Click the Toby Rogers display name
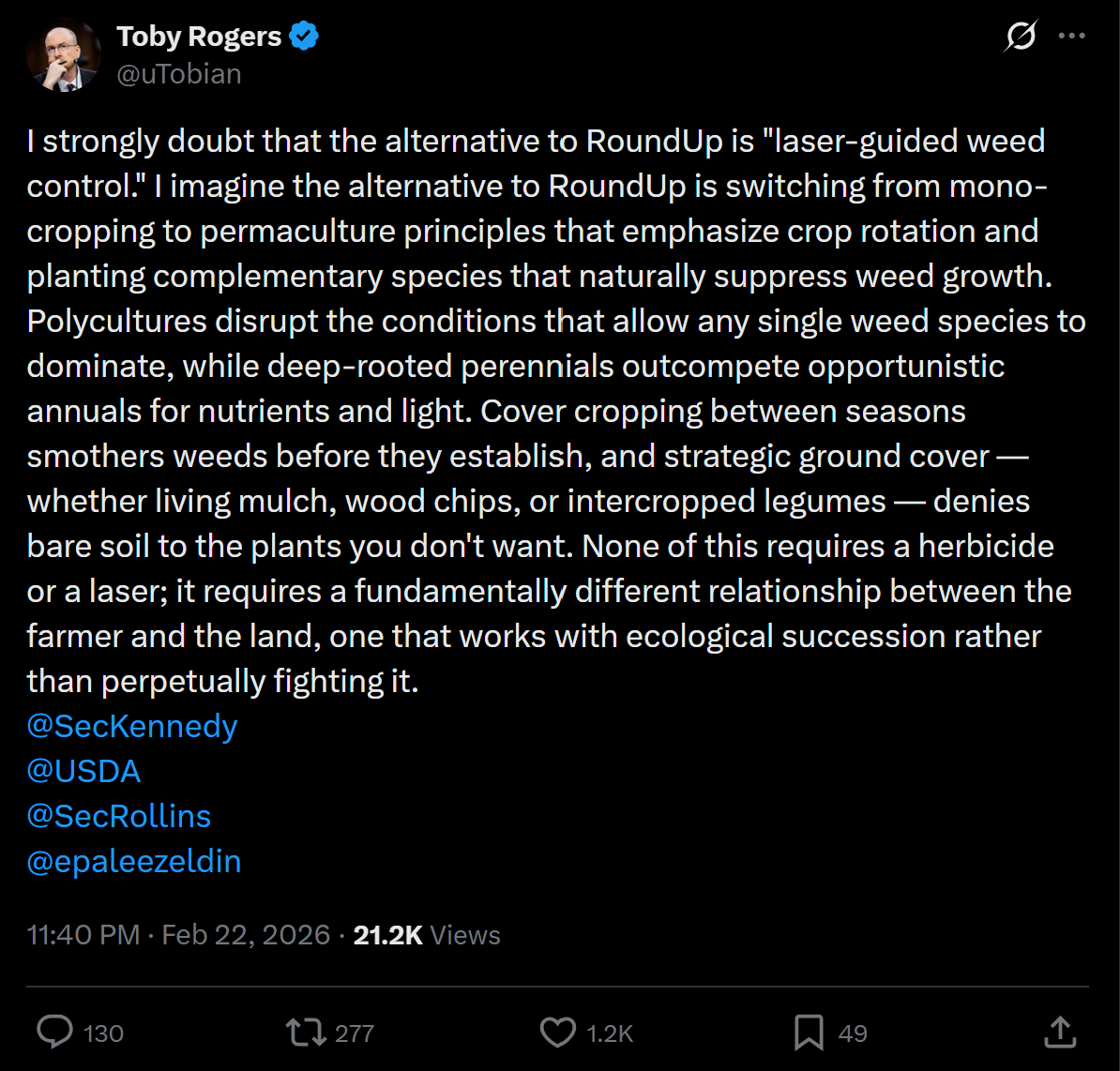The image size is (1120, 1071). tap(199, 37)
